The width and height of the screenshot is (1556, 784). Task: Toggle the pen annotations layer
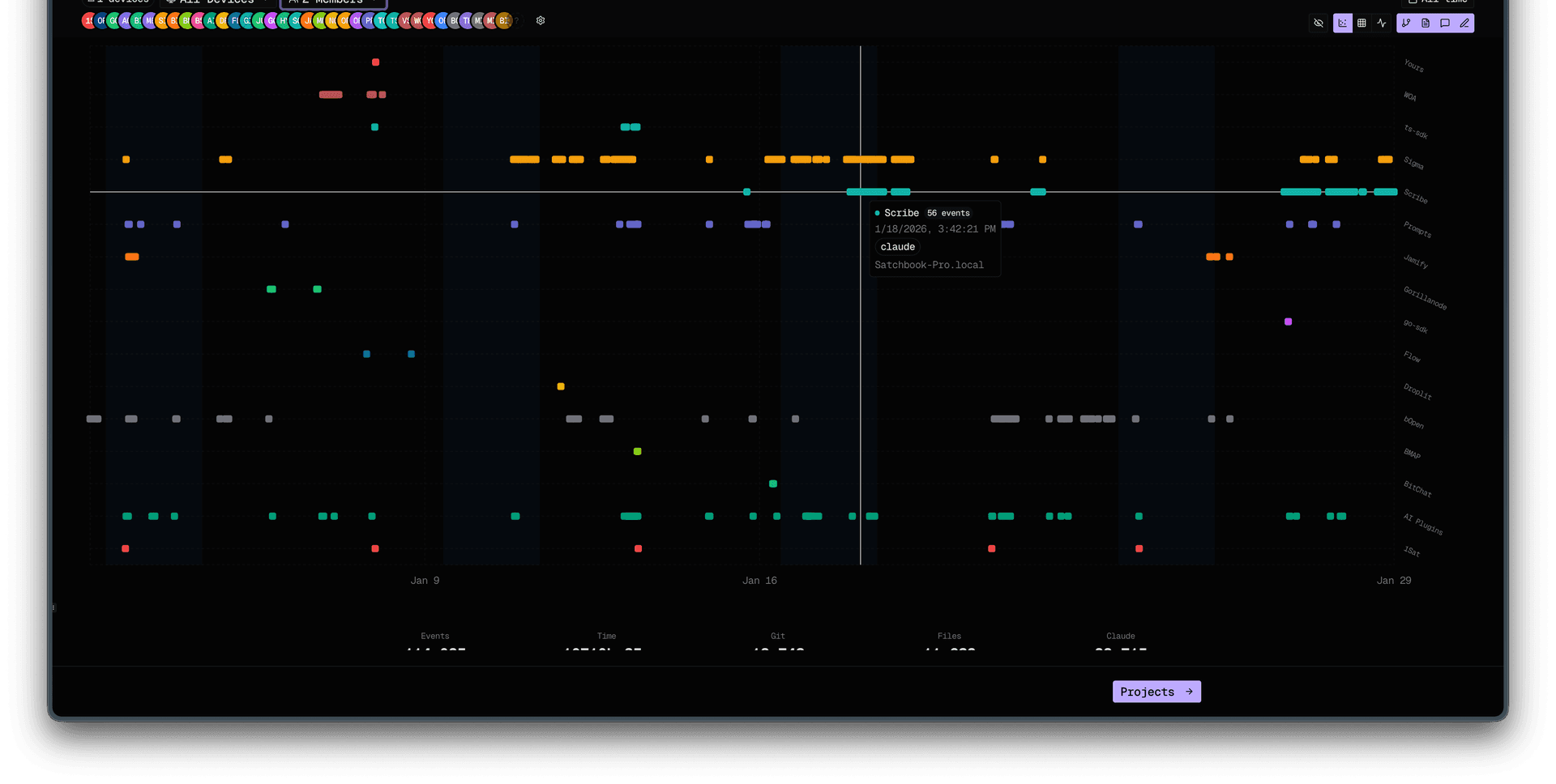[1464, 23]
